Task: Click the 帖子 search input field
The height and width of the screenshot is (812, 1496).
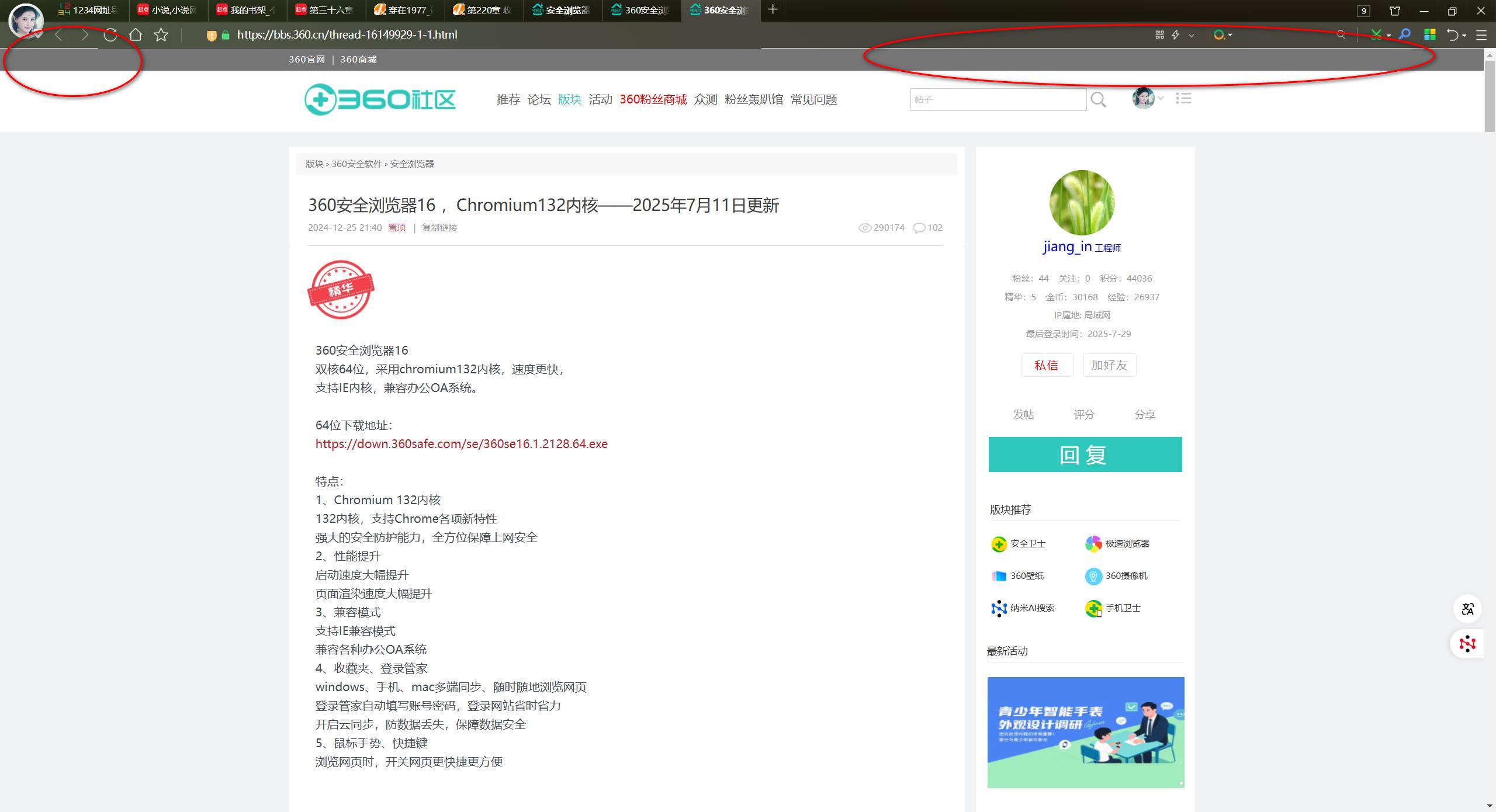Action: point(998,100)
